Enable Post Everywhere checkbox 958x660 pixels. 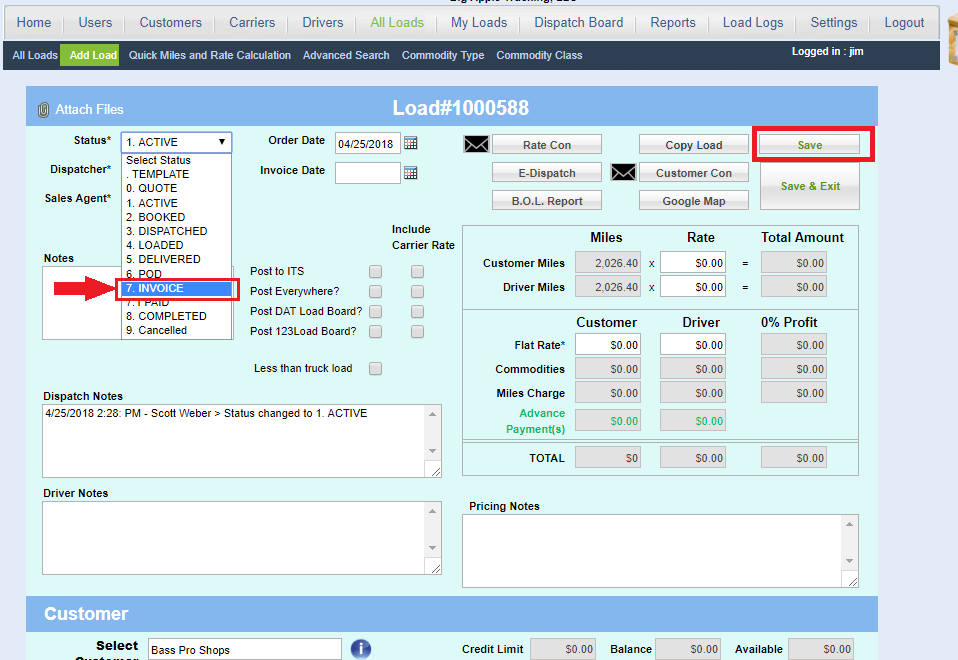(376, 292)
